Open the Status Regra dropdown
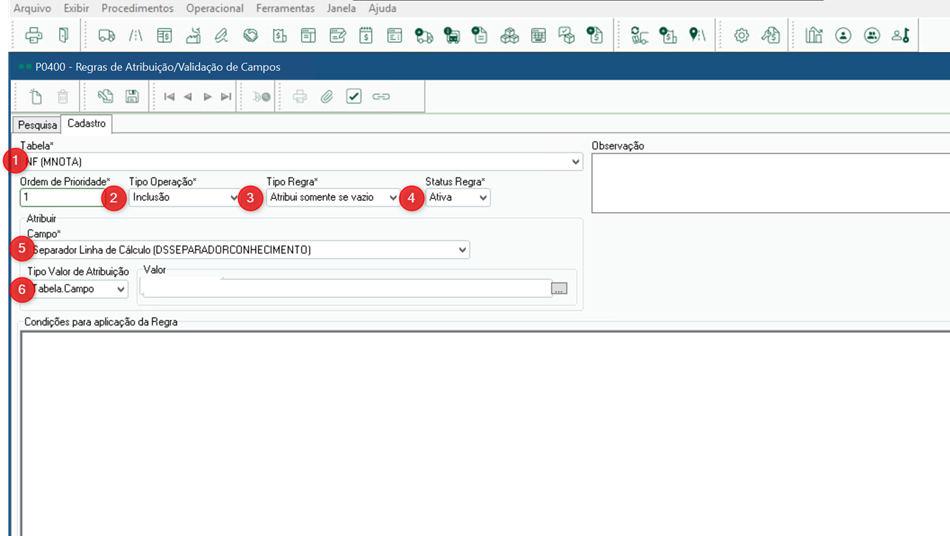 (x=457, y=197)
